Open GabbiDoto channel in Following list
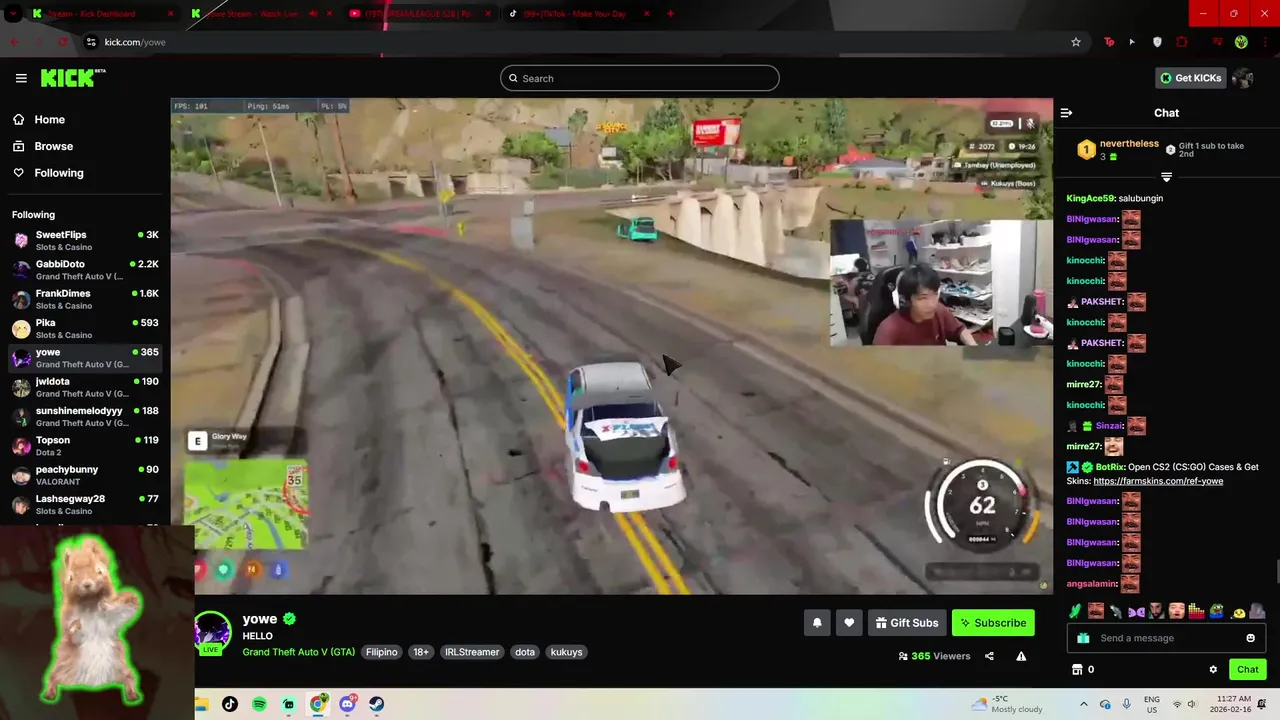Screen dimensions: 1280x720 (x=85, y=270)
